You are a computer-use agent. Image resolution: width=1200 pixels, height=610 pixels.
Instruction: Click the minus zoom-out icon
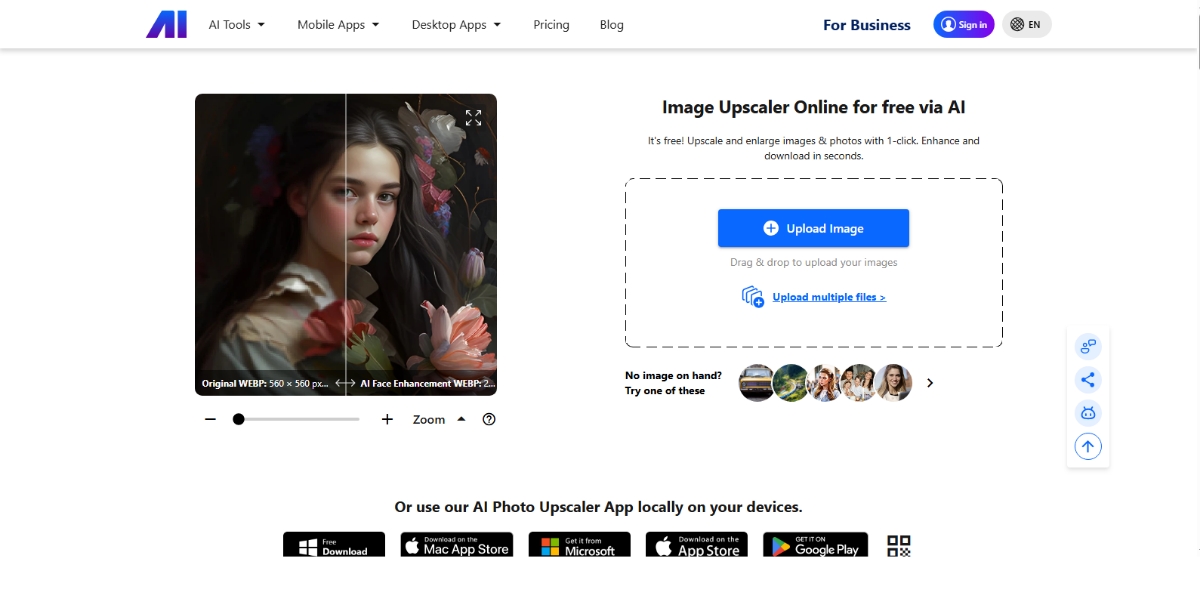coord(210,419)
